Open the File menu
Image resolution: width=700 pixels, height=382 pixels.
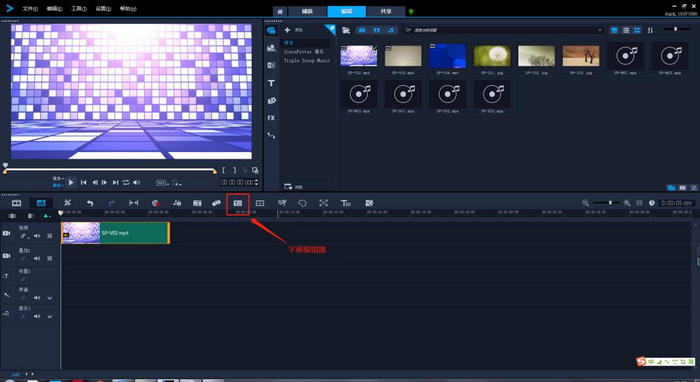point(30,8)
